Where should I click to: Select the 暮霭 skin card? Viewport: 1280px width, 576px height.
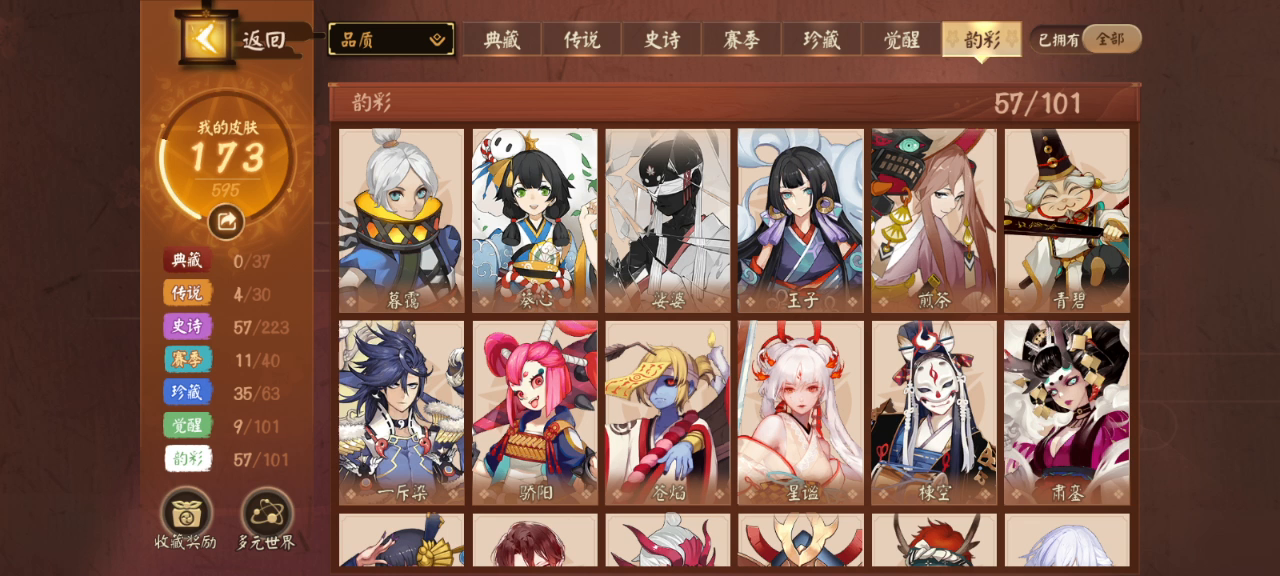point(401,221)
